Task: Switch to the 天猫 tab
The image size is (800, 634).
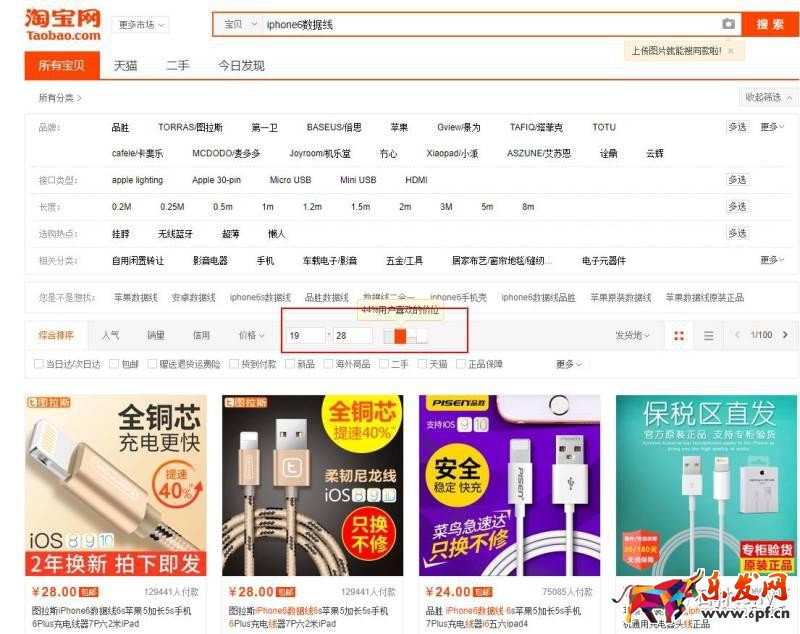Action: (125, 66)
